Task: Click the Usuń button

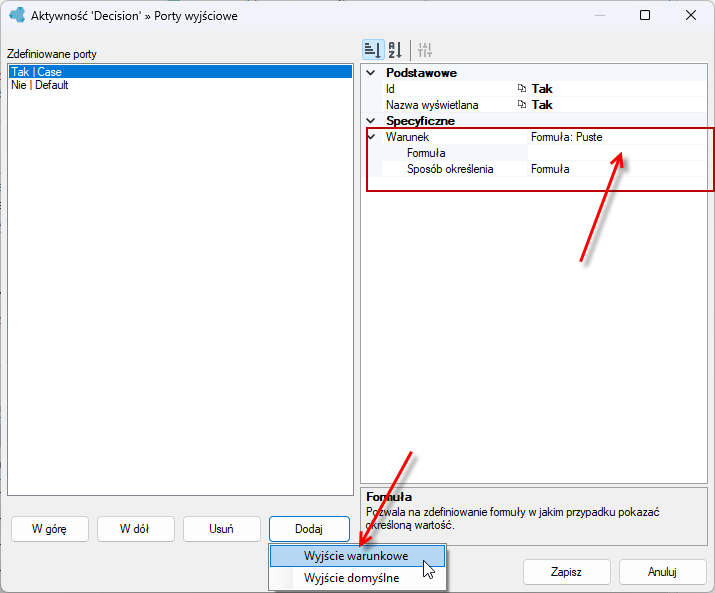Action: [x=222, y=529]
